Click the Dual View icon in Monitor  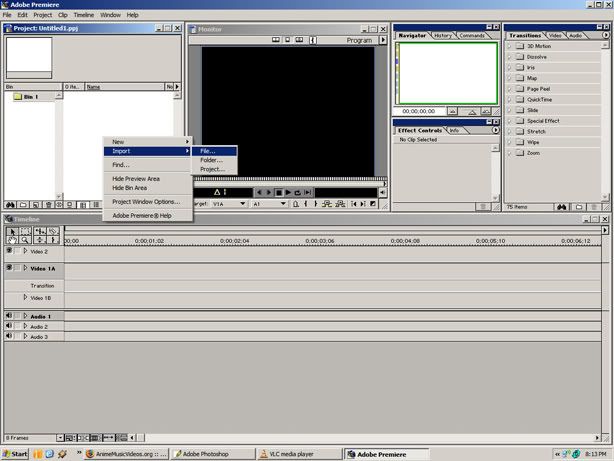click(276, 40)
